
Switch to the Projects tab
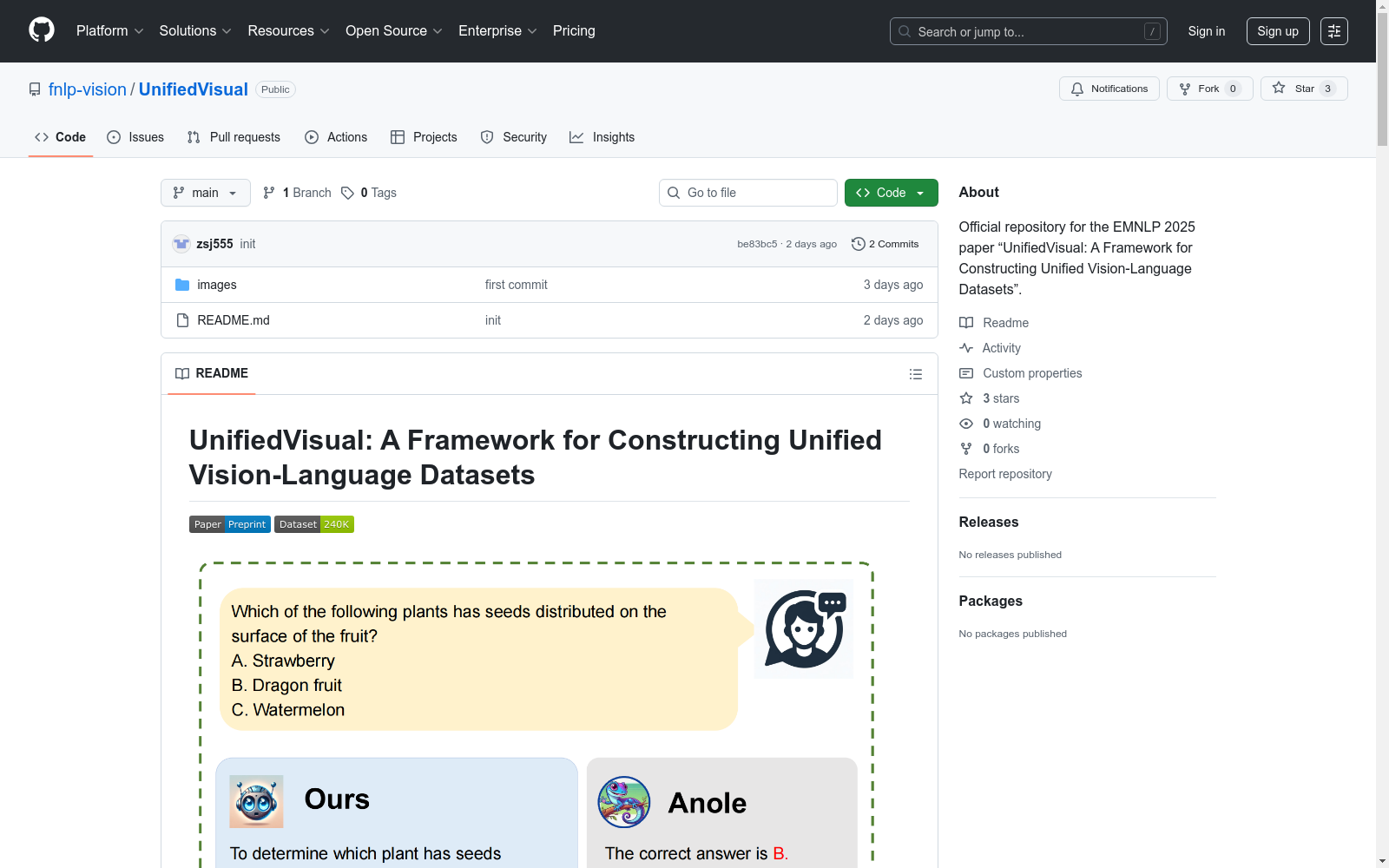(x=424, y=137)
